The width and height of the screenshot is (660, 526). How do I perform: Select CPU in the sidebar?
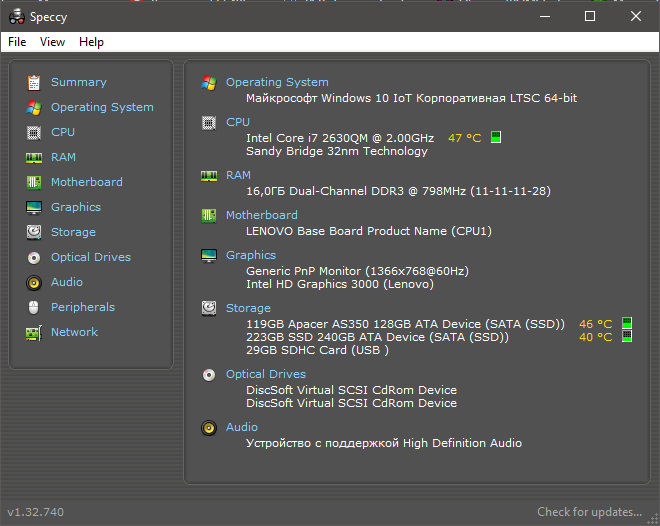(63, 132)
